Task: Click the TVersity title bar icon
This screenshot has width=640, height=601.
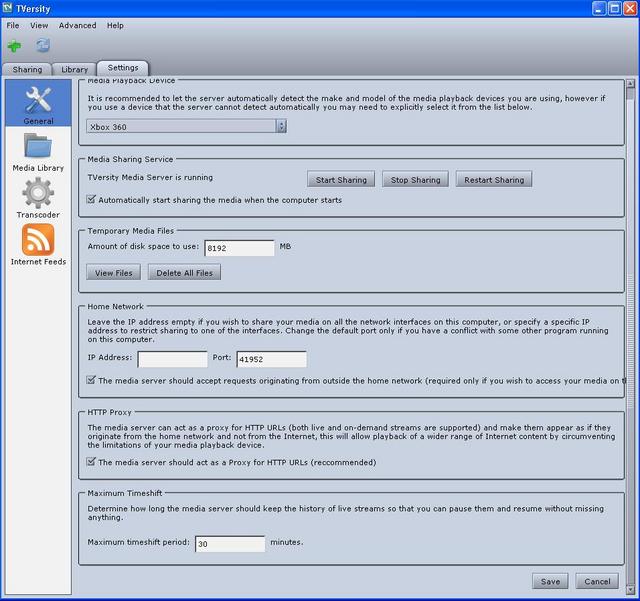Action: click(9, 9)
